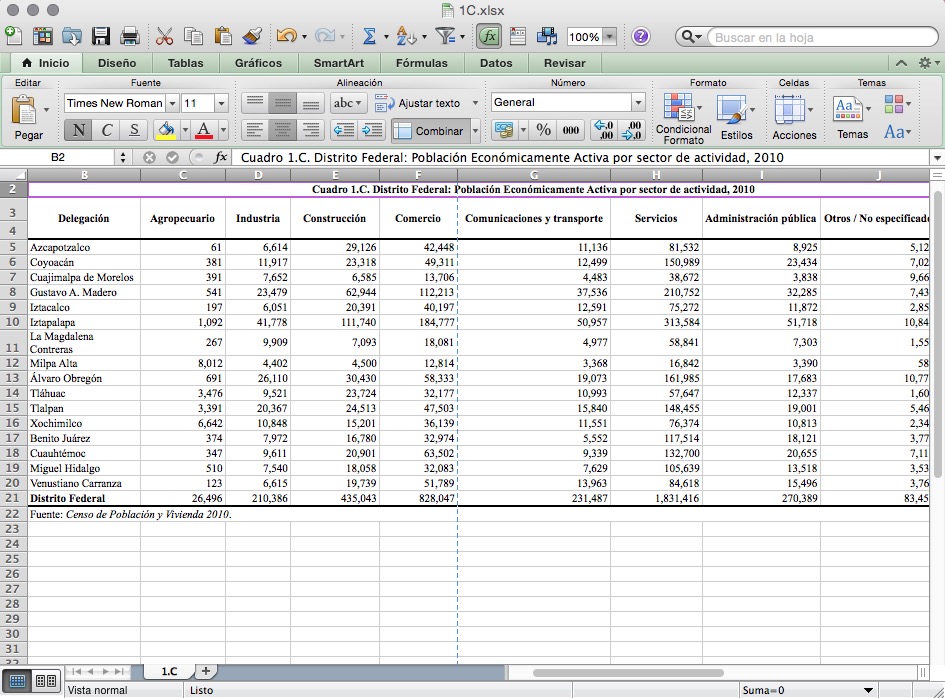
Task: Switch to the Diseño ribbon tab
Action: pyautogui.click(x=117, y=63)
